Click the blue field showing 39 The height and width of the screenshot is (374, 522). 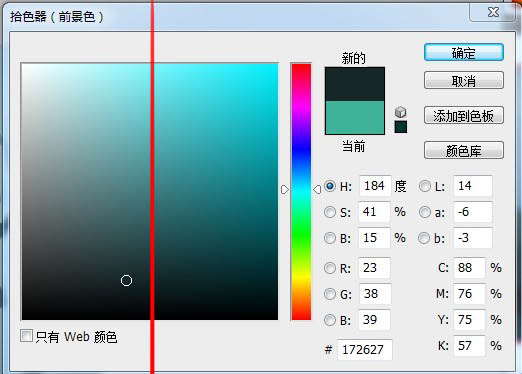pyautogui.click(x=374, y=320)
